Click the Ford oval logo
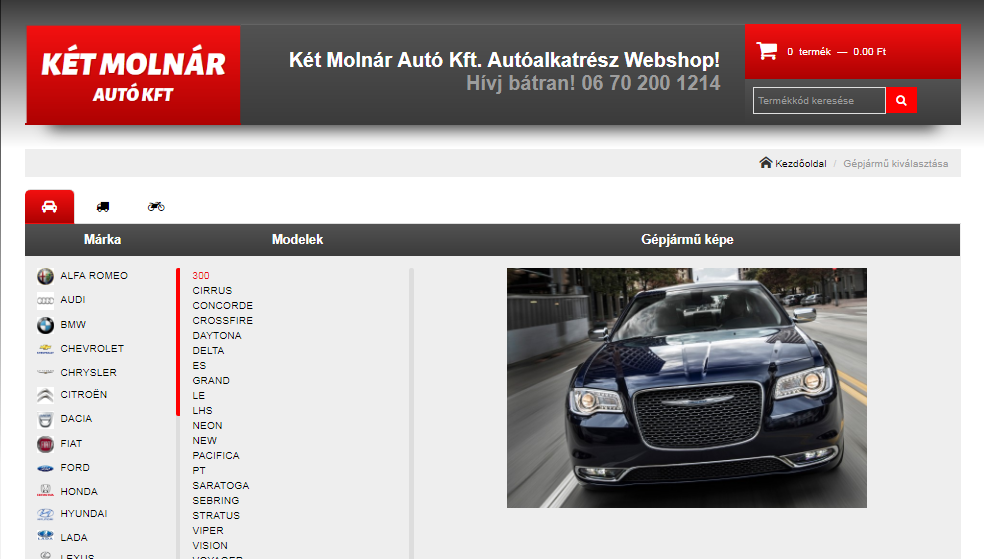This screenshot has height=559, width=984. click(45, 468)
